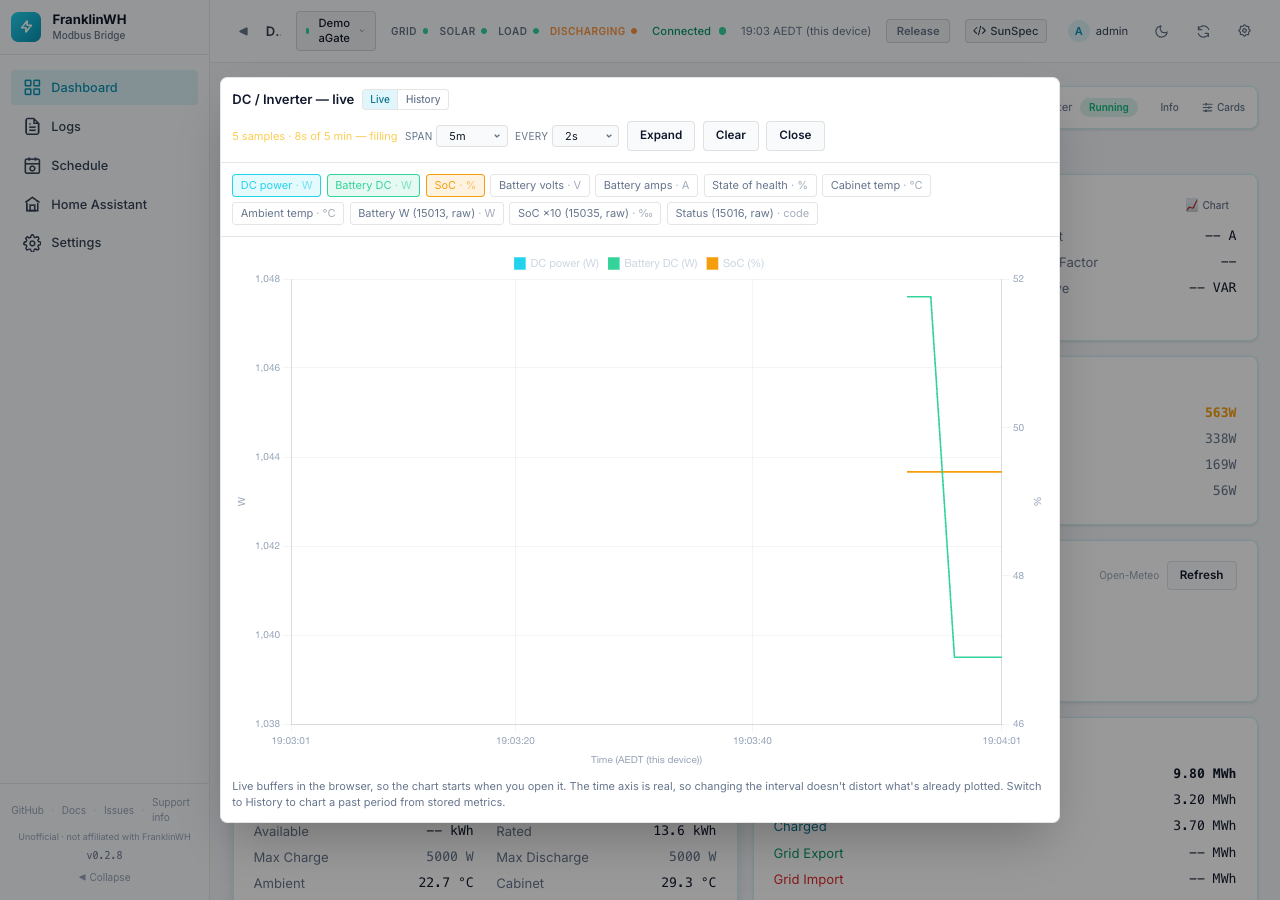Select the Live tab
Screen dimensions: 1280x900
pyautogui.click(x=380, y=99)
